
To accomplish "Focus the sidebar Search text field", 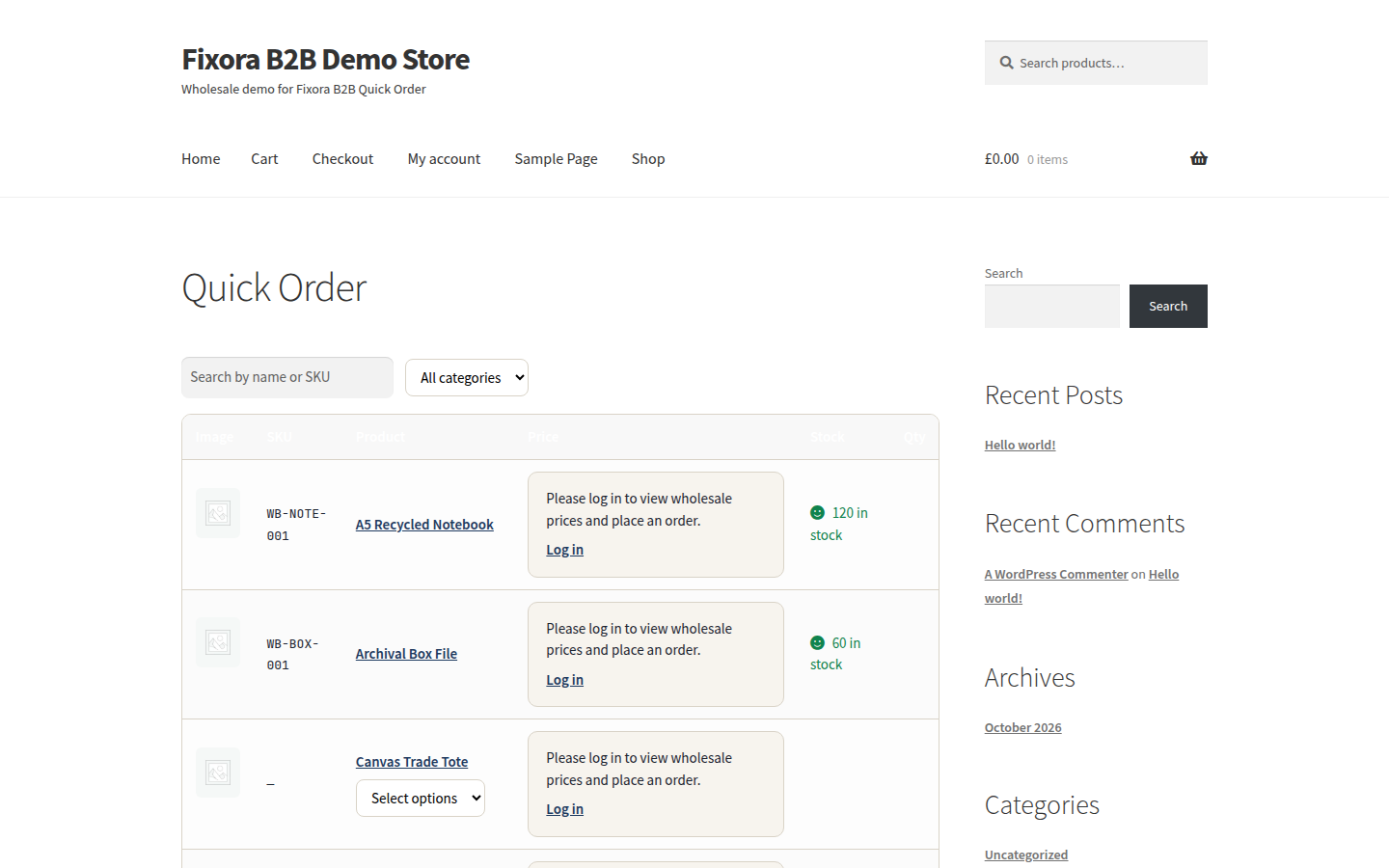I will [1052, 306].
